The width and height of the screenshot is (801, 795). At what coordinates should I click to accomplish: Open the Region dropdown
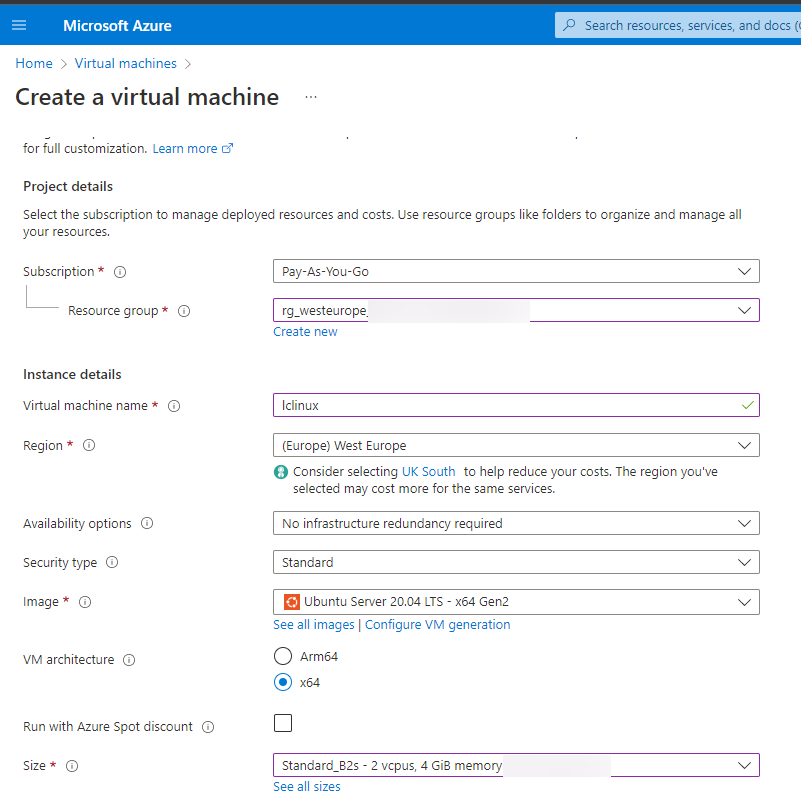(516, 445)
